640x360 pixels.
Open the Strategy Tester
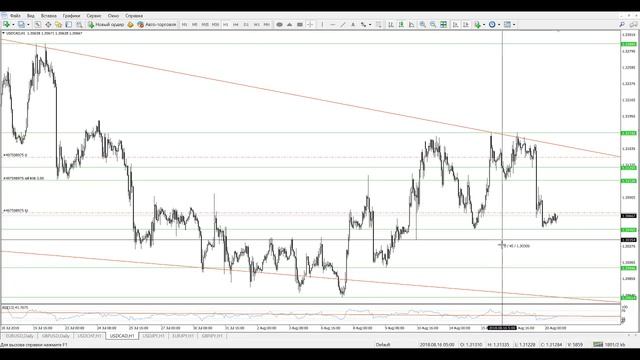pyautogui.click(x=79, y=24)
